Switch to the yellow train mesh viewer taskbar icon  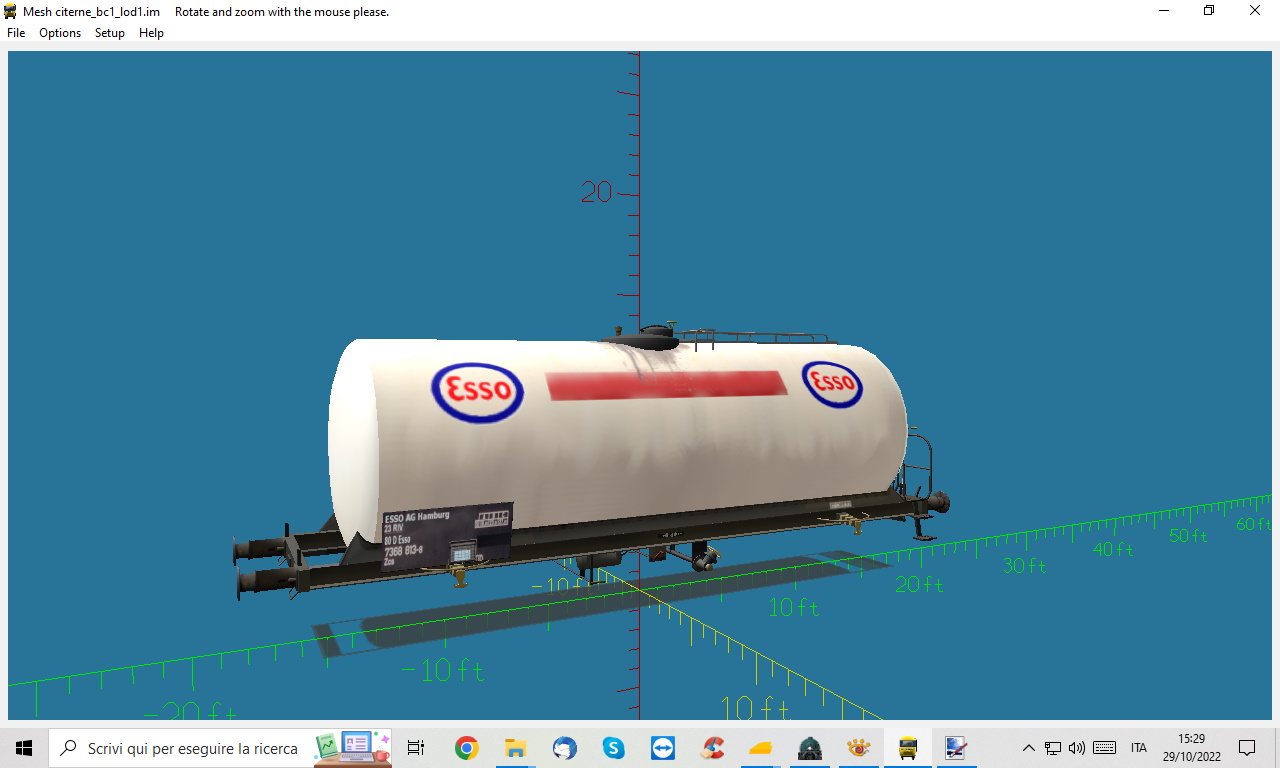point(908,748)
